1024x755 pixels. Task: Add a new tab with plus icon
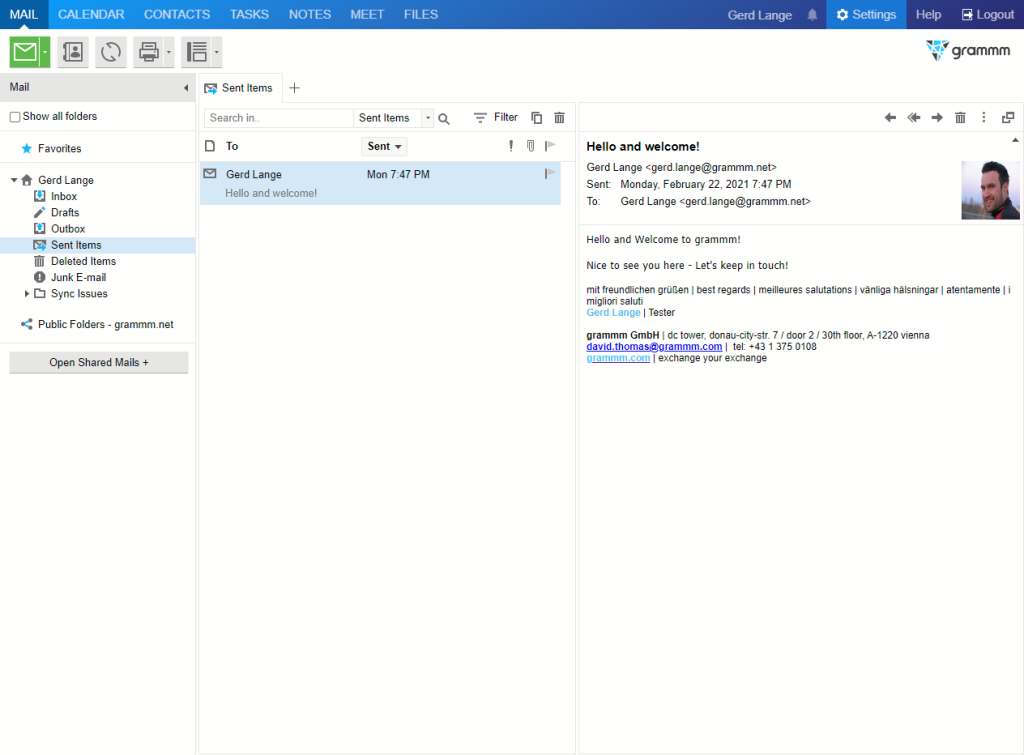295,88
